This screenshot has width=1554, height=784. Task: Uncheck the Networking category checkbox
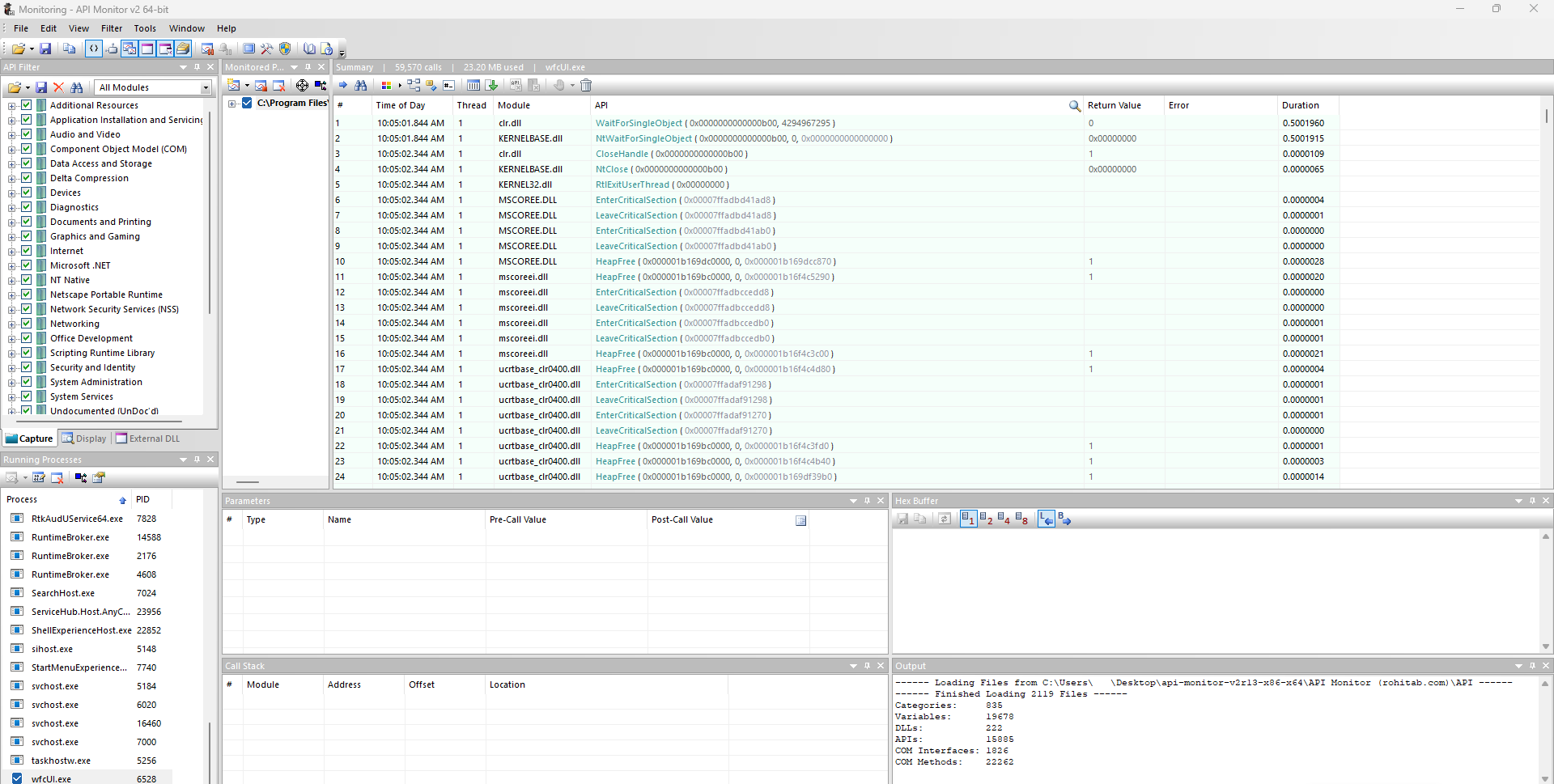tap(27, 324)
